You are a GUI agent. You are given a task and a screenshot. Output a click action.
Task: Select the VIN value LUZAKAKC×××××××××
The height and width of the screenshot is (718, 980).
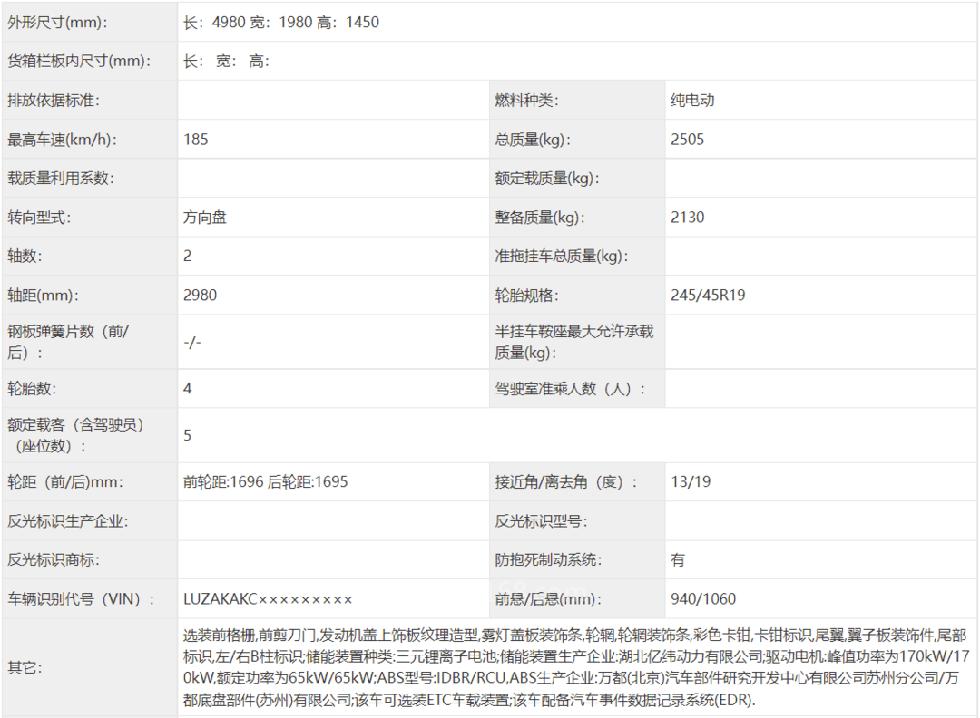268,599
